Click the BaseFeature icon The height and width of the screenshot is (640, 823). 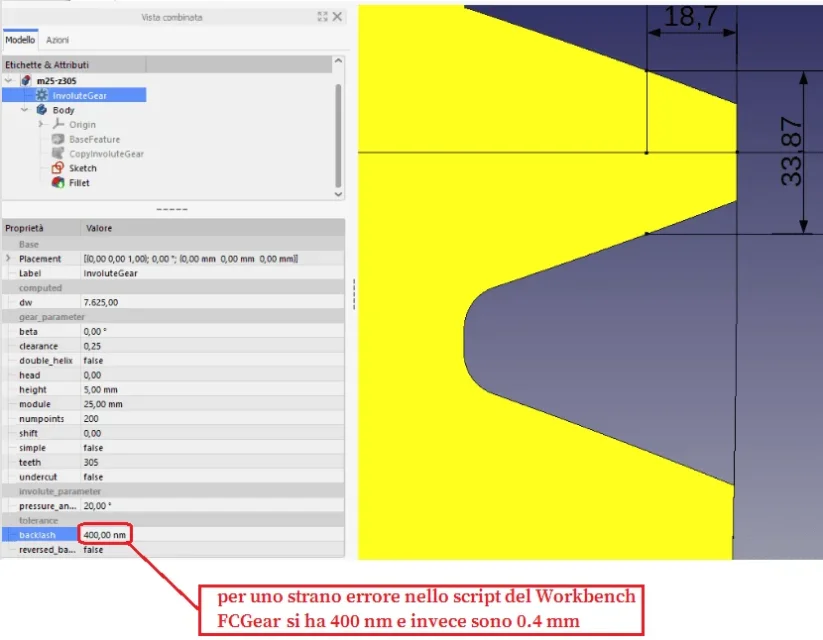[58, 139]
